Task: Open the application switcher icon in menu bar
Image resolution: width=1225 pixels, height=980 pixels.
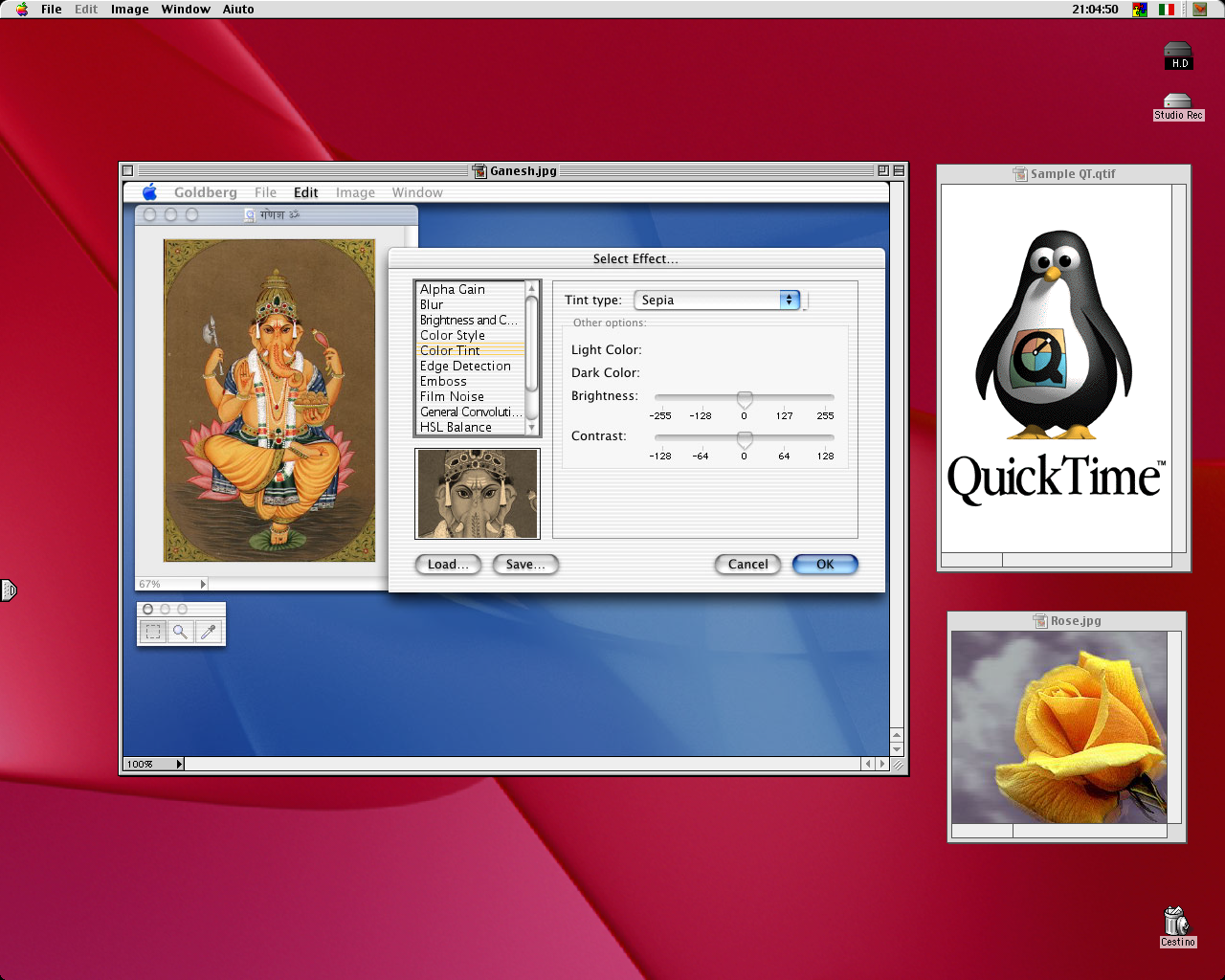Action: [1200, 9]
